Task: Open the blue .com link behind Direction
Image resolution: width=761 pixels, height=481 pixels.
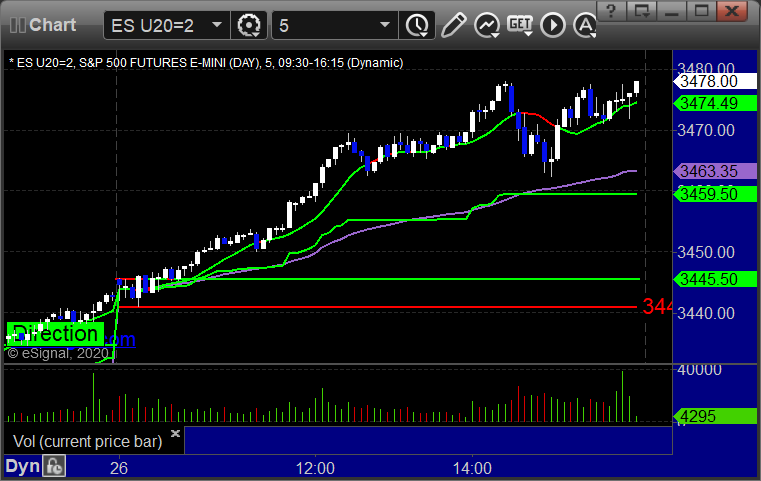Action: (120, 339)
